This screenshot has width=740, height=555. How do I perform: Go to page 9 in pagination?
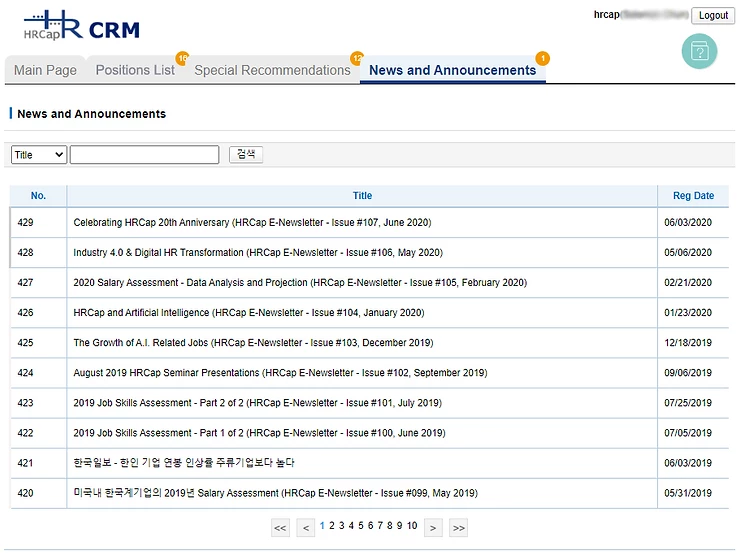(399, 525)
